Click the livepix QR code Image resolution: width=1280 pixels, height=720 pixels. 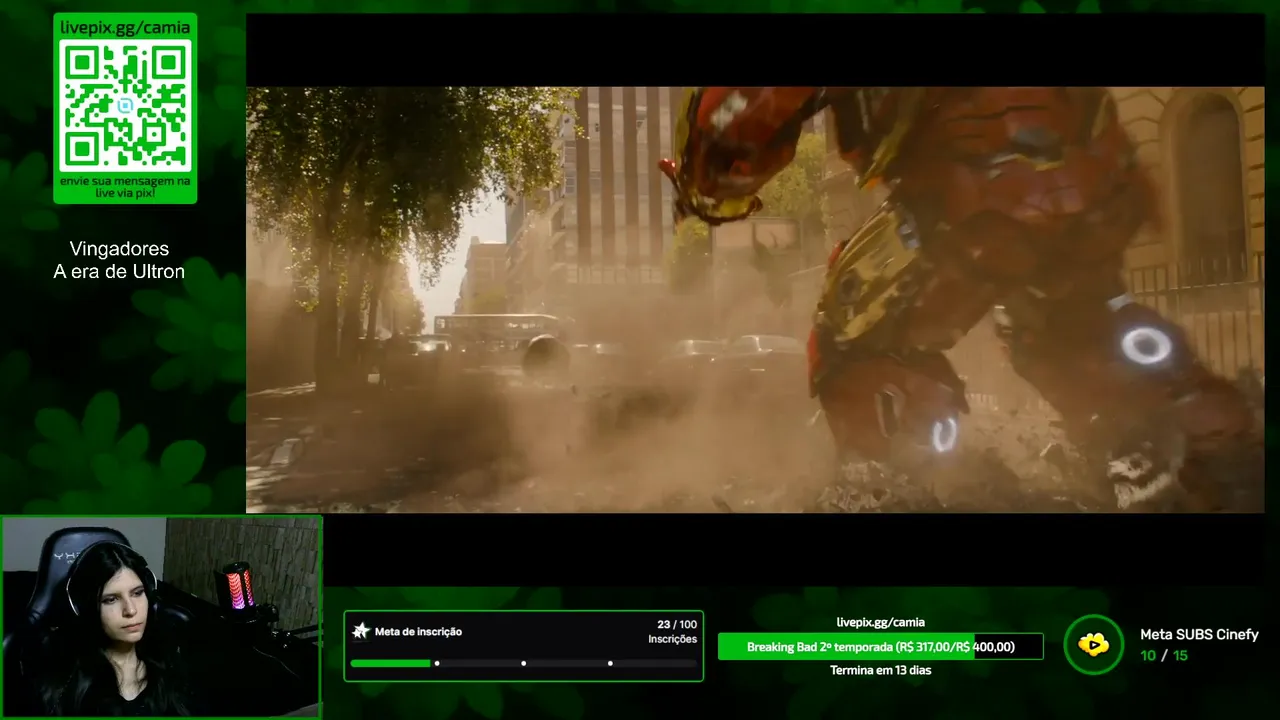125,106
